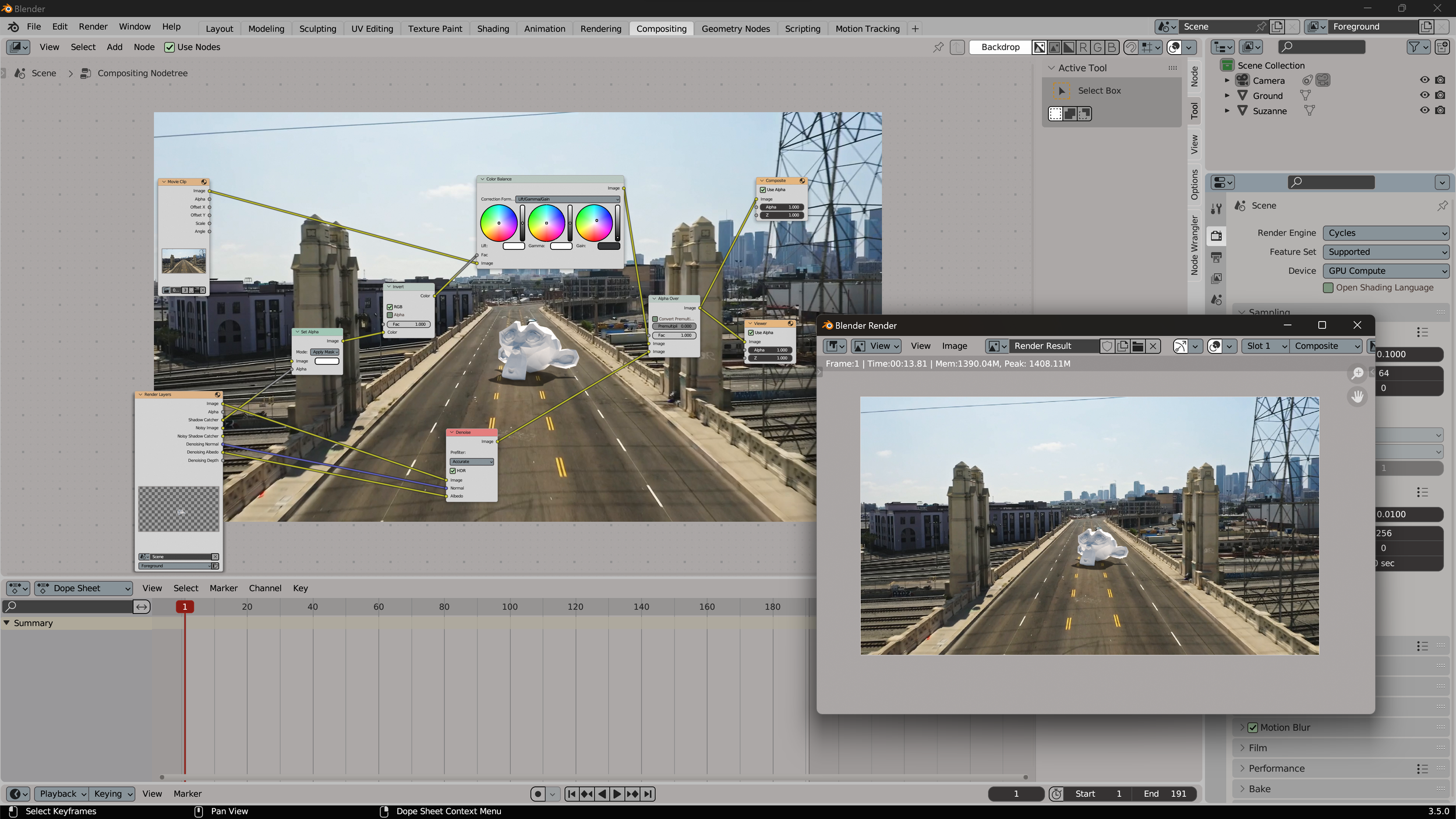This screenshot has height=819, width=1456.
Task: Click the Lift color wheel in Color Balance
Action: pyautogui.click(x=499, y=223)
